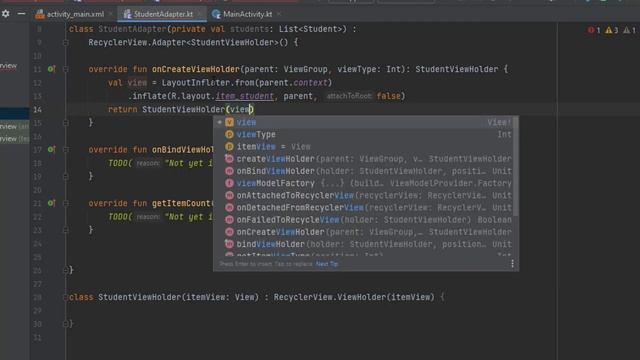Image resolution: width=640 pixels, height=360 pixels.
Task: Click the yellow warning count indicator
Action: coord(611,30)
